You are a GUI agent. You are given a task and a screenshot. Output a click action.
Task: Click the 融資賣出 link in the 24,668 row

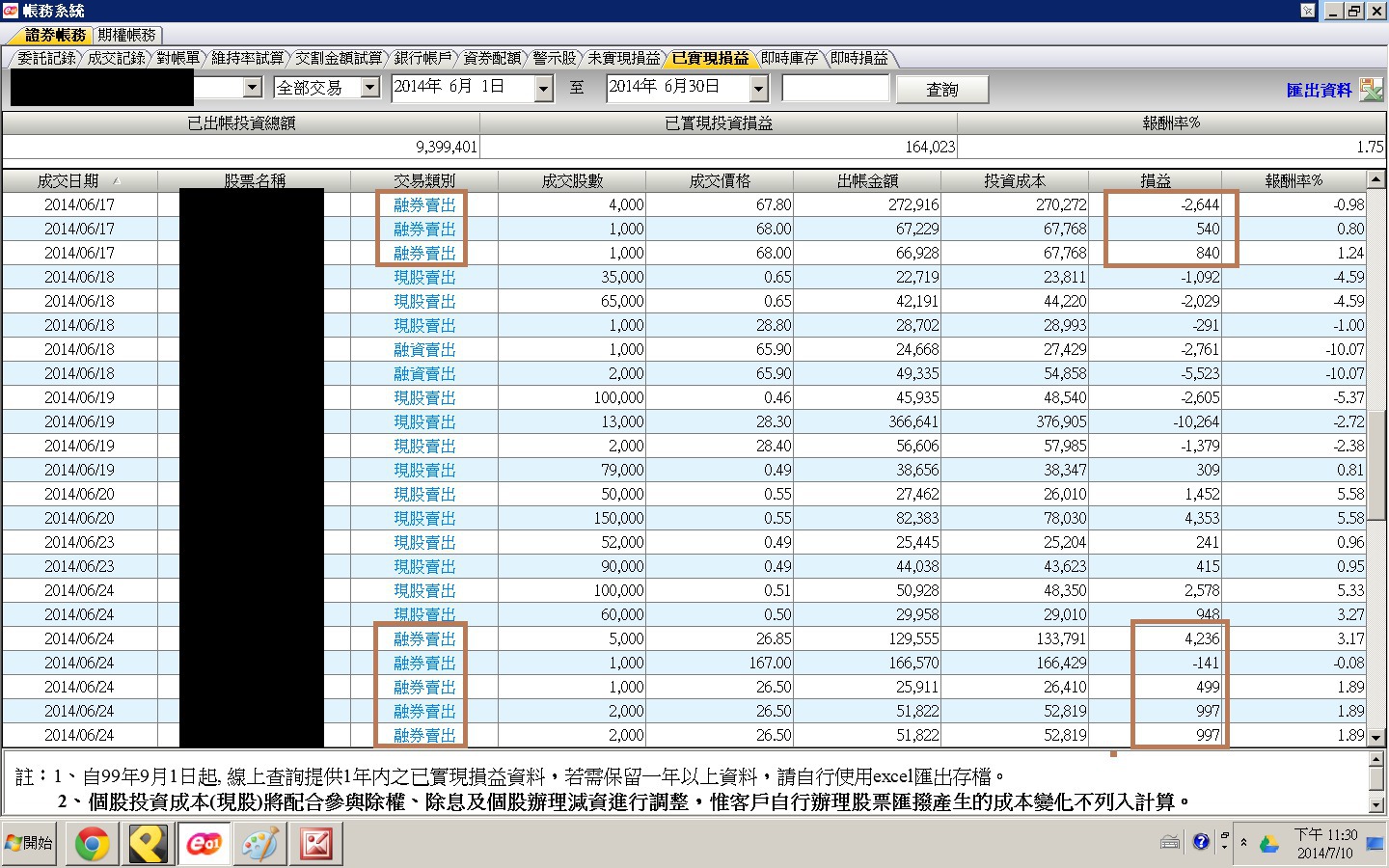(x=424, y=349)
